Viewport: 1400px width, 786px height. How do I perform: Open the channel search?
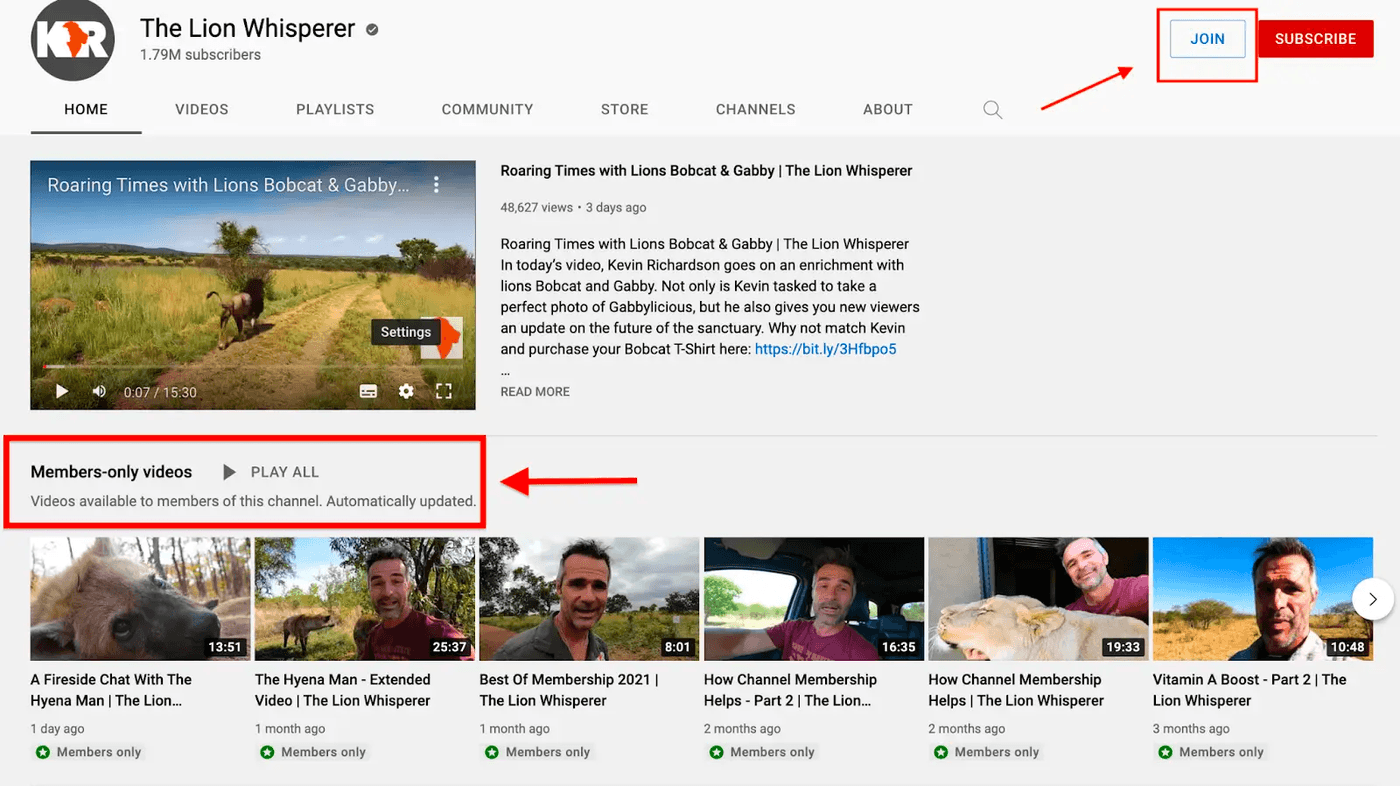[992, 109]
